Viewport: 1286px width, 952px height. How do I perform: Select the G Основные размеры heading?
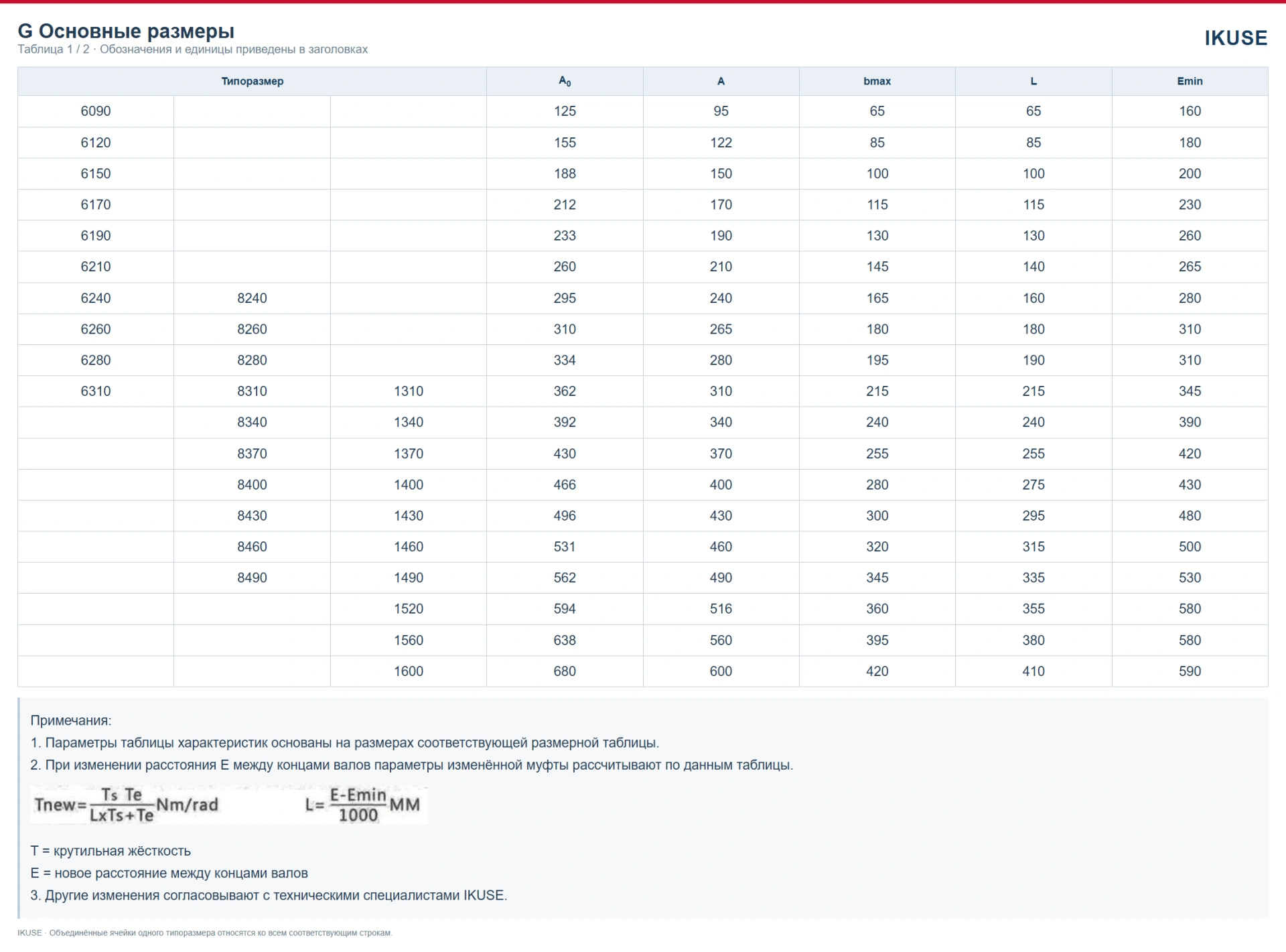126,31
